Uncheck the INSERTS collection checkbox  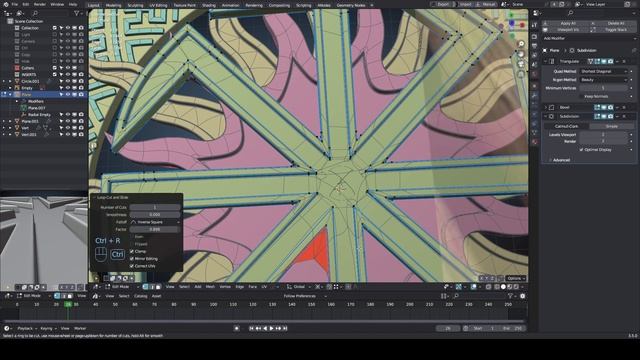point(55,75)
